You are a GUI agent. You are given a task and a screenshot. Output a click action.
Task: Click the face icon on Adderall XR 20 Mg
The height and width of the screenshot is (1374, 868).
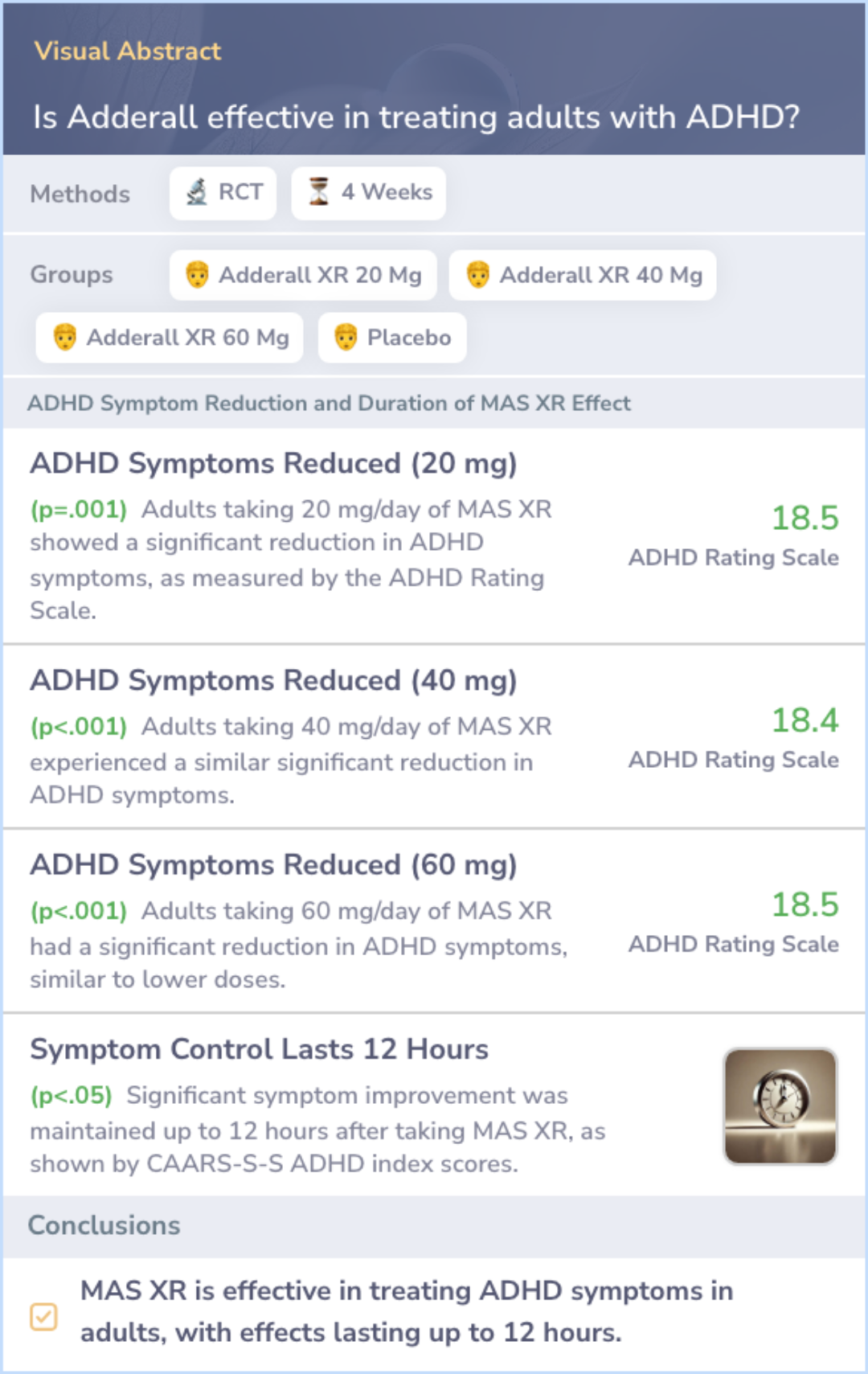[197, 274]
